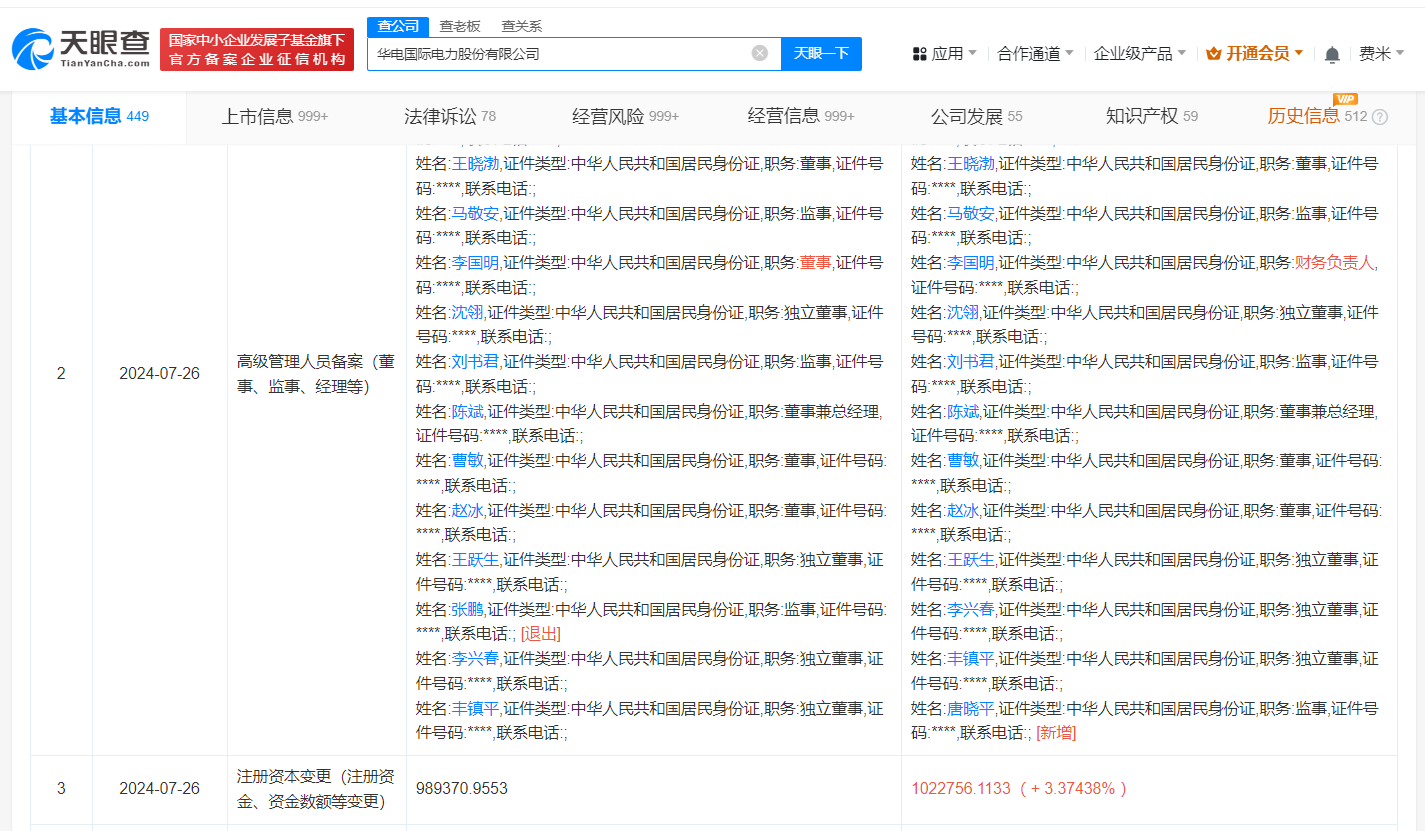Open the 费米 user account menu
1425x831 pixels.
[1380, 54]
